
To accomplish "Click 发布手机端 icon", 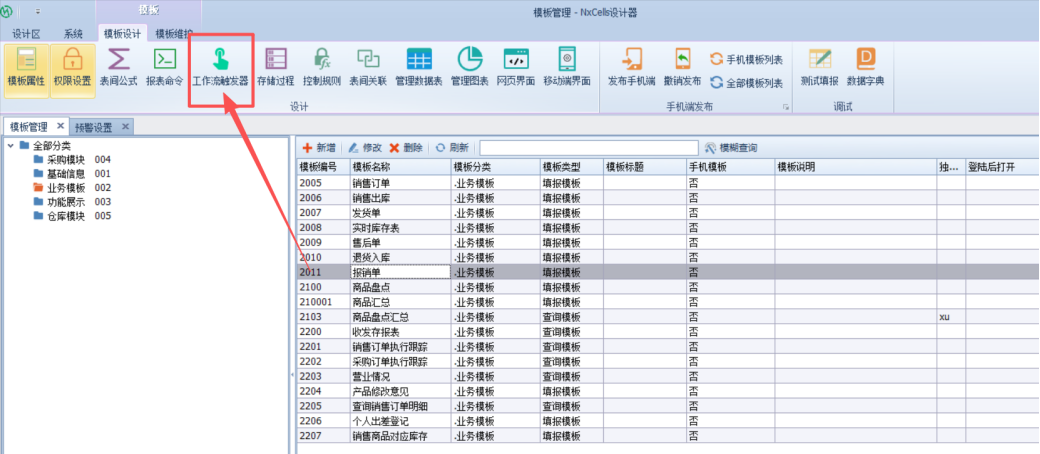I will pos(631,66).
